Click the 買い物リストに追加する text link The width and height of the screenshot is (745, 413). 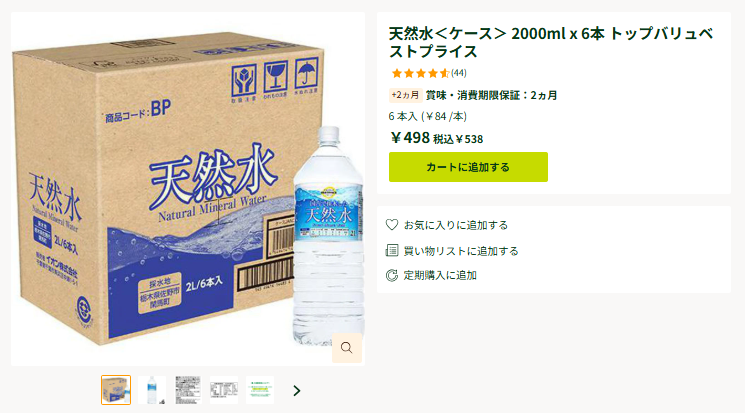tap(461, 250)
